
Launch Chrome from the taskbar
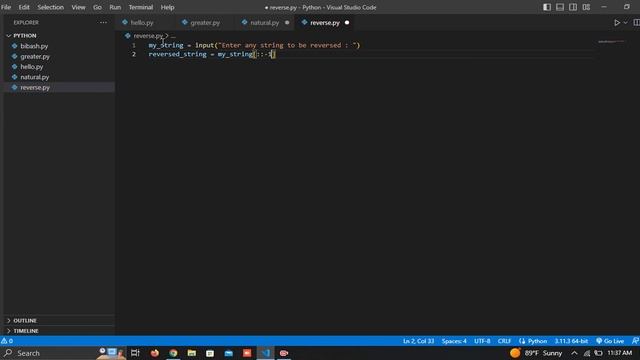(173, 353)
